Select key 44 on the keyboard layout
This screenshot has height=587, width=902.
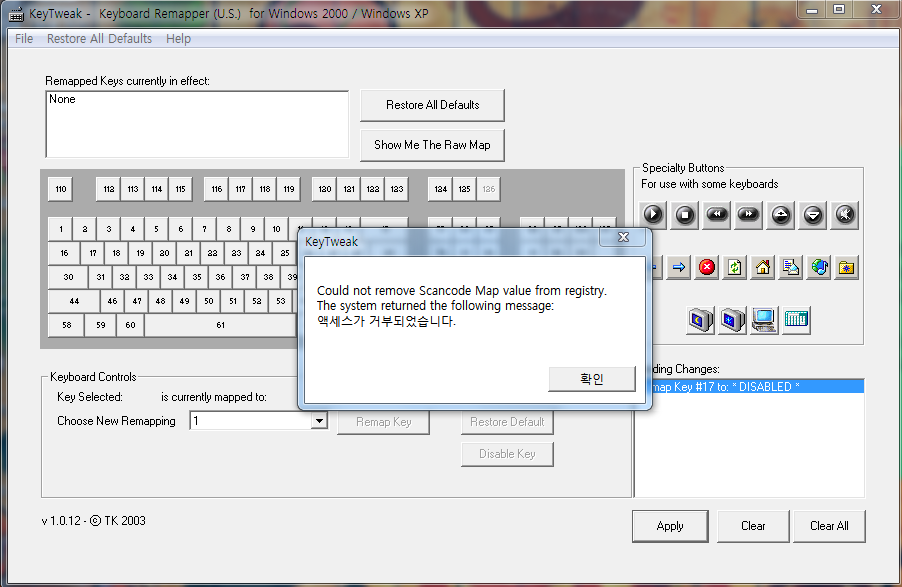coord(74,301)
